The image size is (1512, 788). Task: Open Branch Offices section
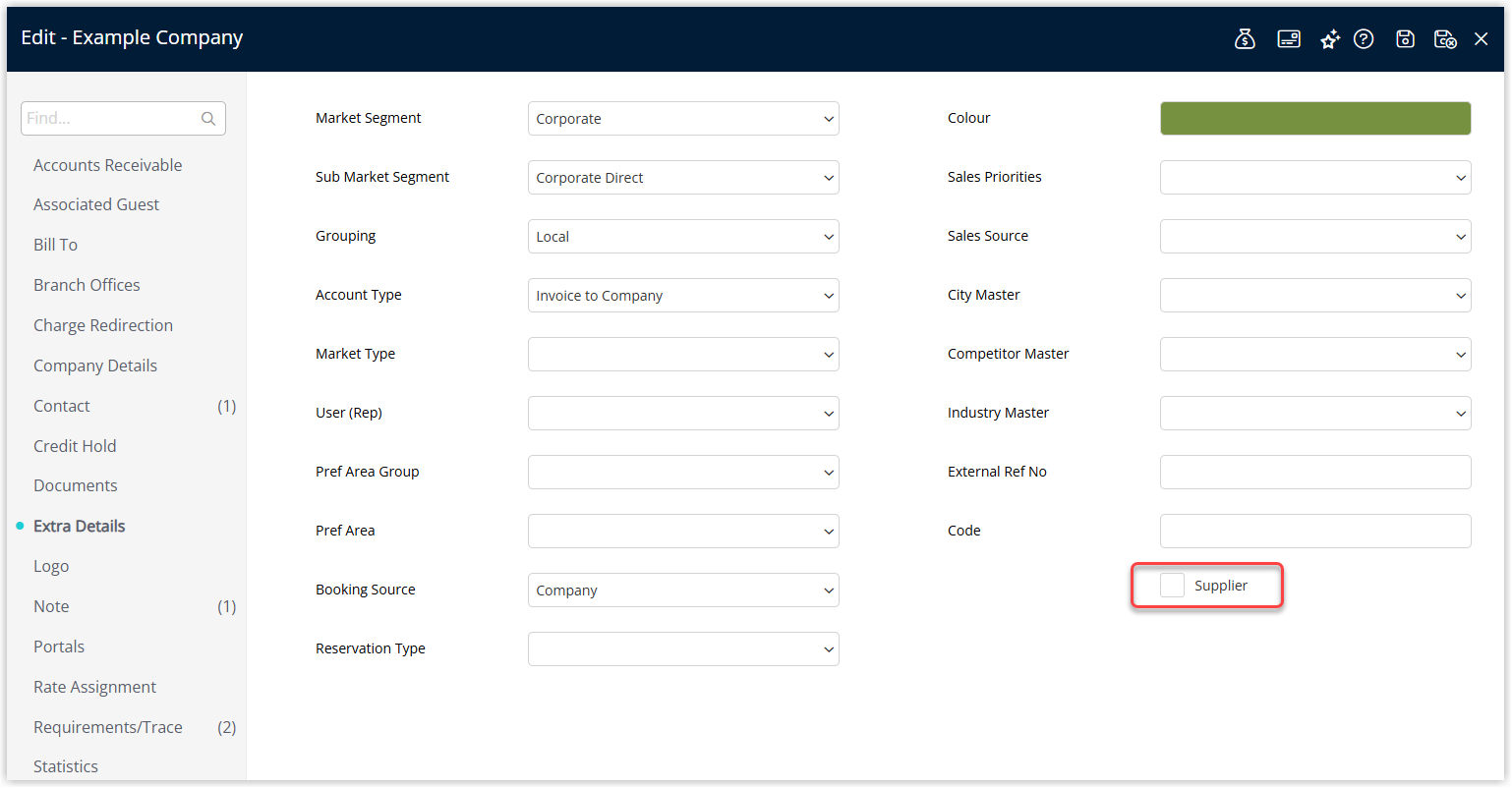87,285
